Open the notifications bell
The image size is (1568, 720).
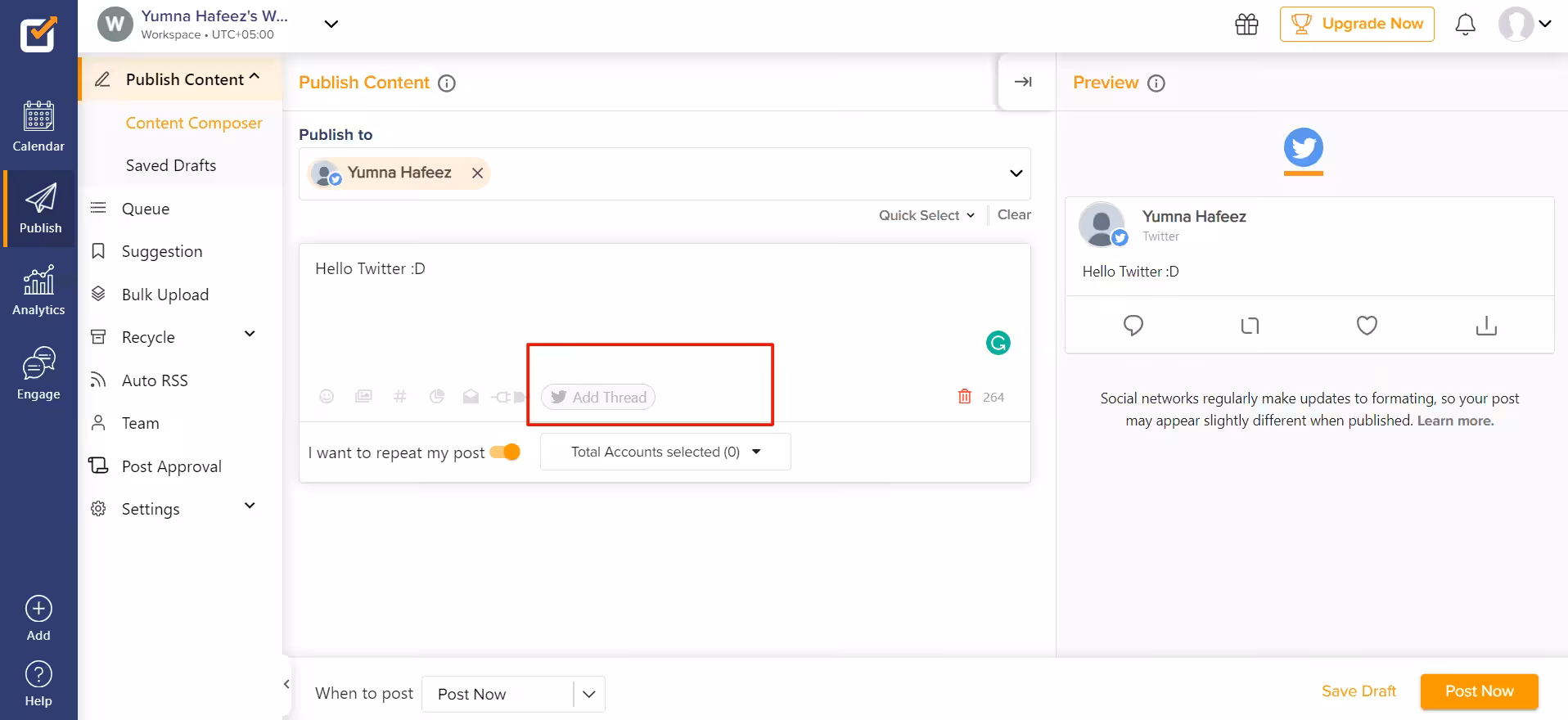[x=1465, y=25]
